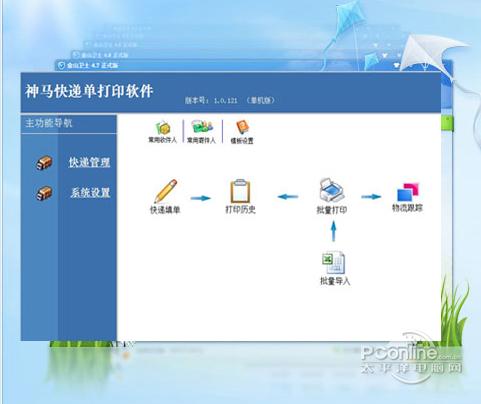481x404 pixels.
Task: Open 快递填单 pencil icon
Action: tap(166, 191)
